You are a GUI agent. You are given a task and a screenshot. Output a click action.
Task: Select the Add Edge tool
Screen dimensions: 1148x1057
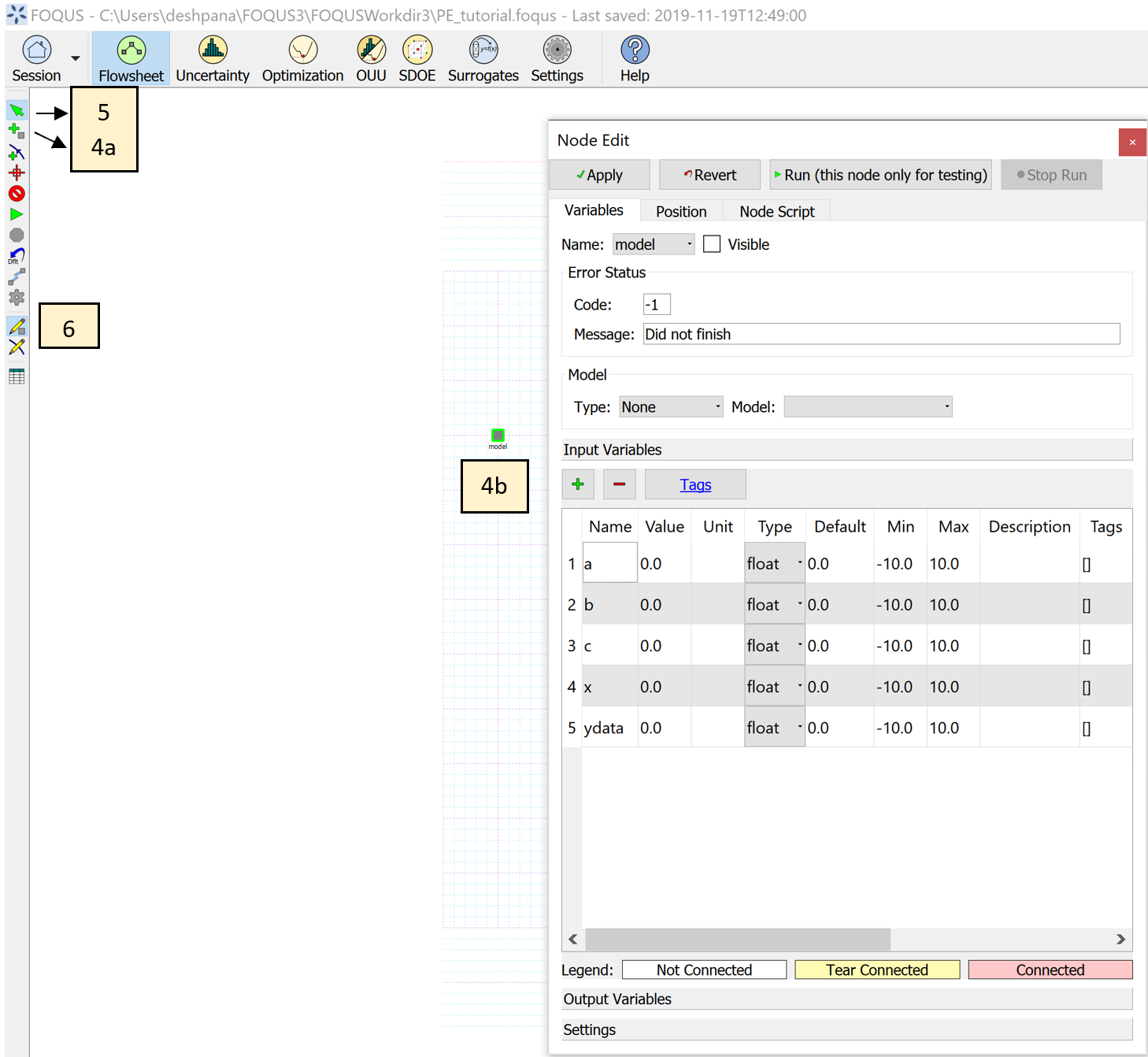tap(17, 152)
